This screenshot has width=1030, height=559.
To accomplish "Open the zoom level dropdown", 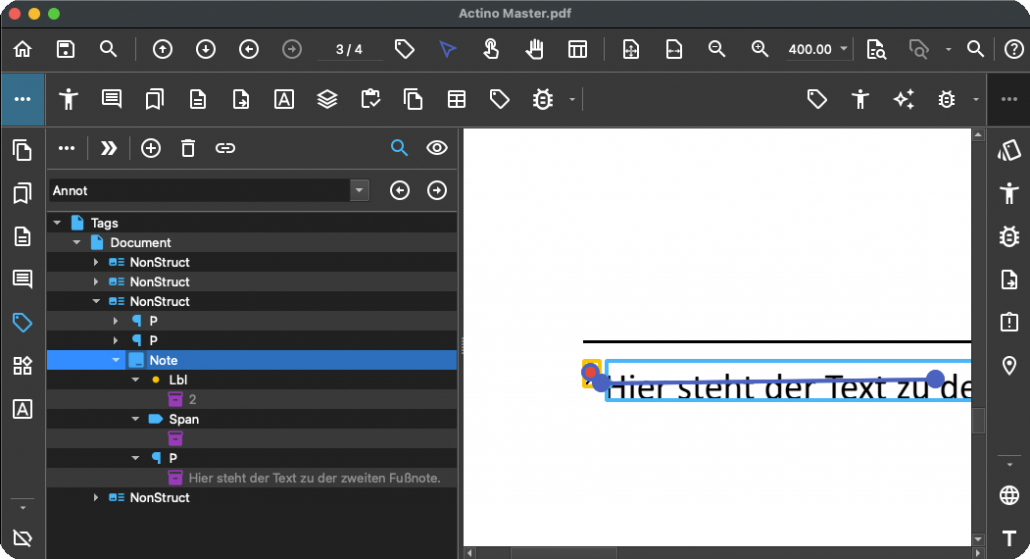I will [x=845, y=49].
